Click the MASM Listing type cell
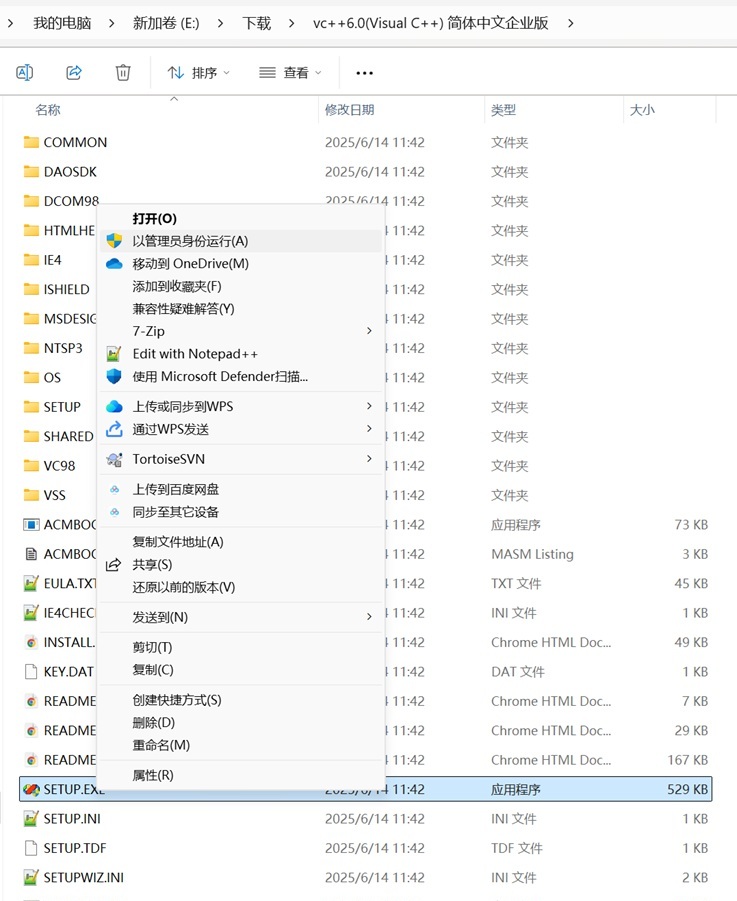 pos(533,555)
